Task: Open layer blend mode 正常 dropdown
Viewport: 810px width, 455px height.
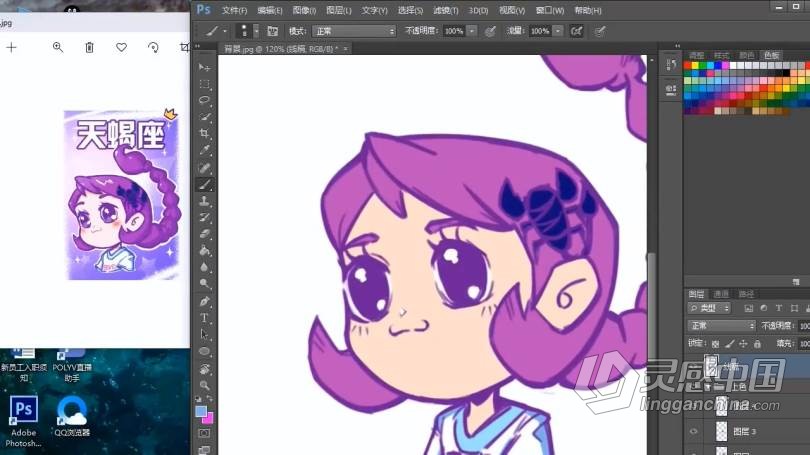Action: pos(722,326)
